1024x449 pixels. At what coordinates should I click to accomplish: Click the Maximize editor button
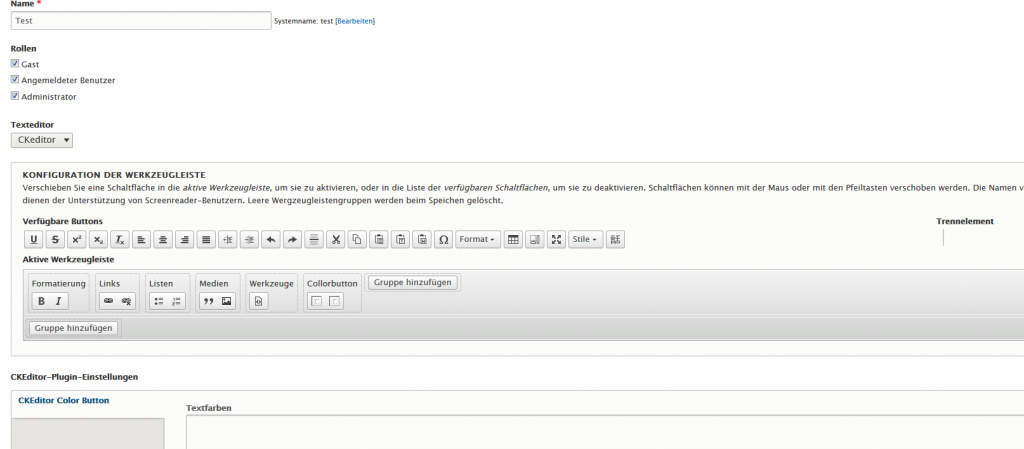pyautogui.click(x=556, y=240)
